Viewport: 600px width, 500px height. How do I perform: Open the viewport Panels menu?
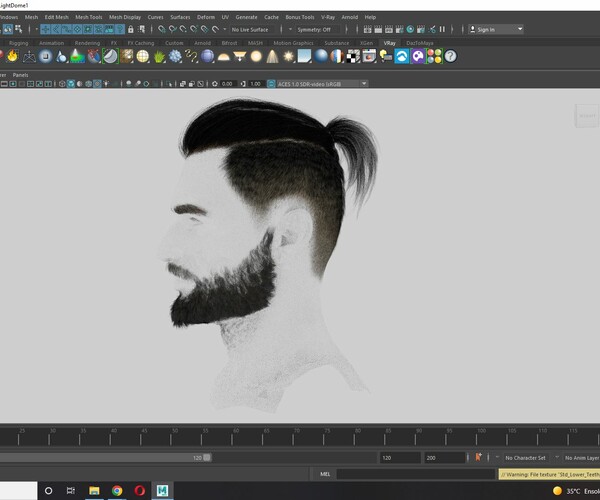(x=20, y=75)
